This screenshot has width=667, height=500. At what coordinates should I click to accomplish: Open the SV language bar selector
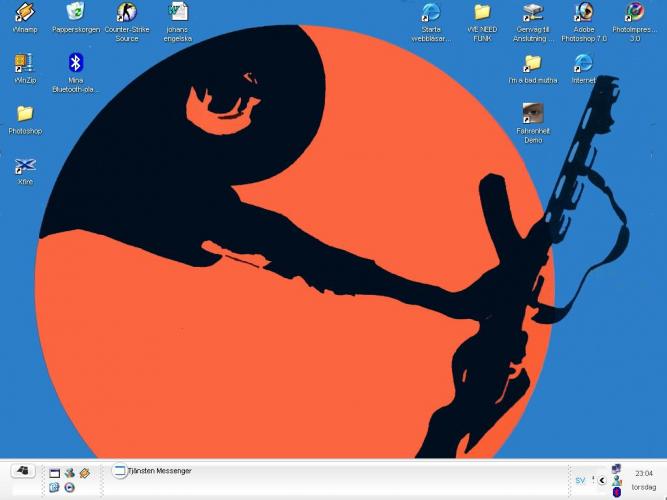coord(580,480)
